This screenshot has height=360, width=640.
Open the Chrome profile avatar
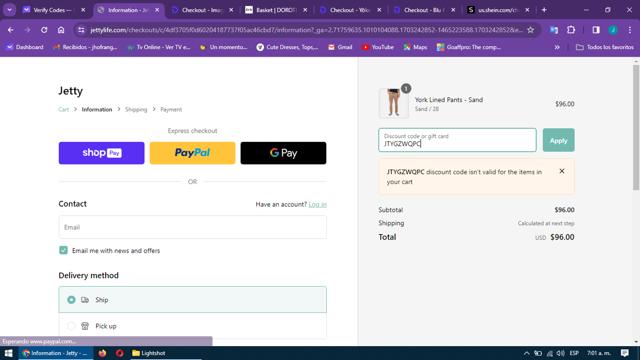coord(613,30)
